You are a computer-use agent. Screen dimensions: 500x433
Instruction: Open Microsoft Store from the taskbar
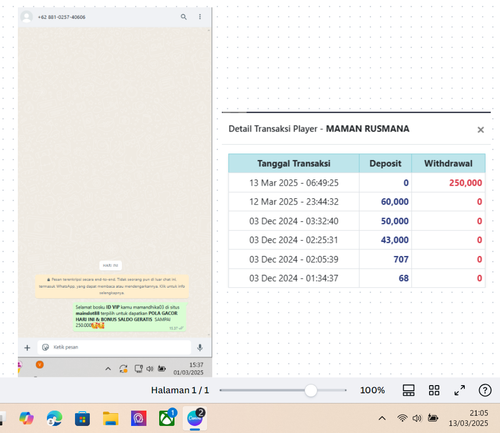(82, 418)
